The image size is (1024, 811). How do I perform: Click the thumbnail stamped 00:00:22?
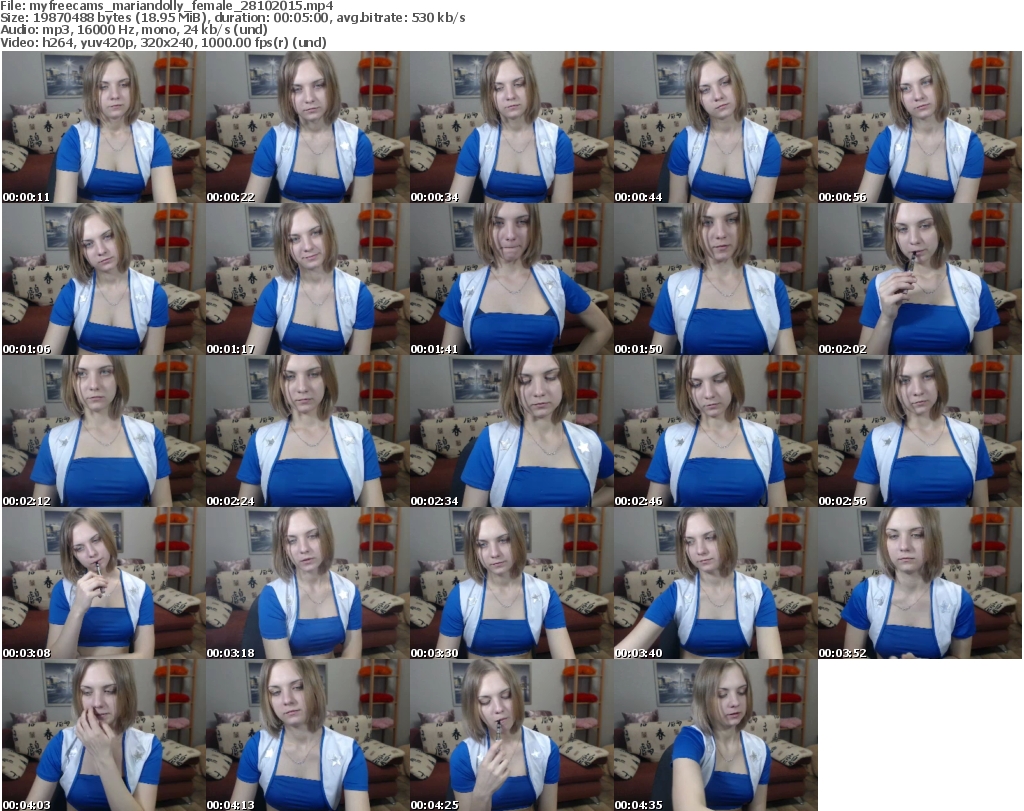[308, 127]
